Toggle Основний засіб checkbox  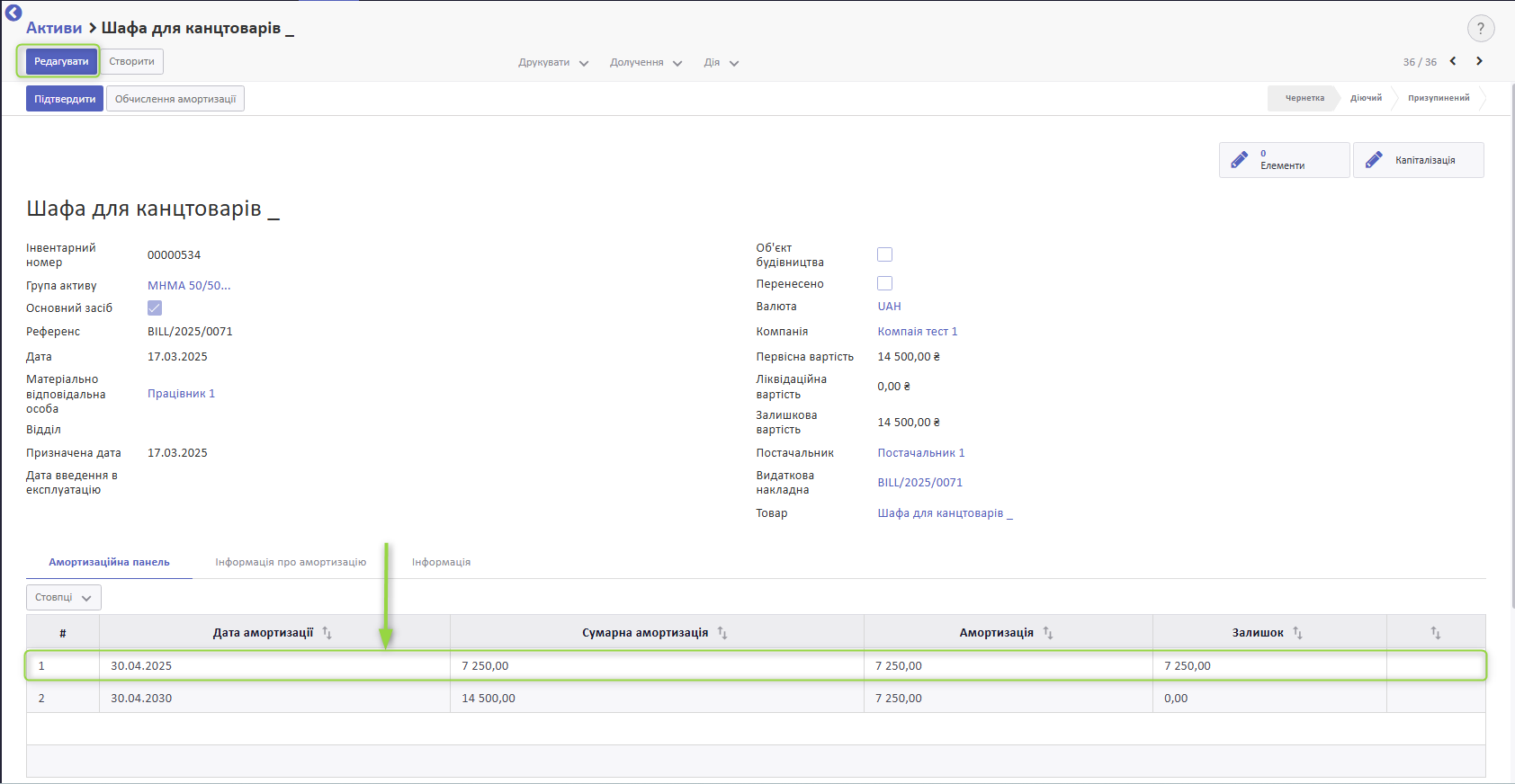coord(155,307)
